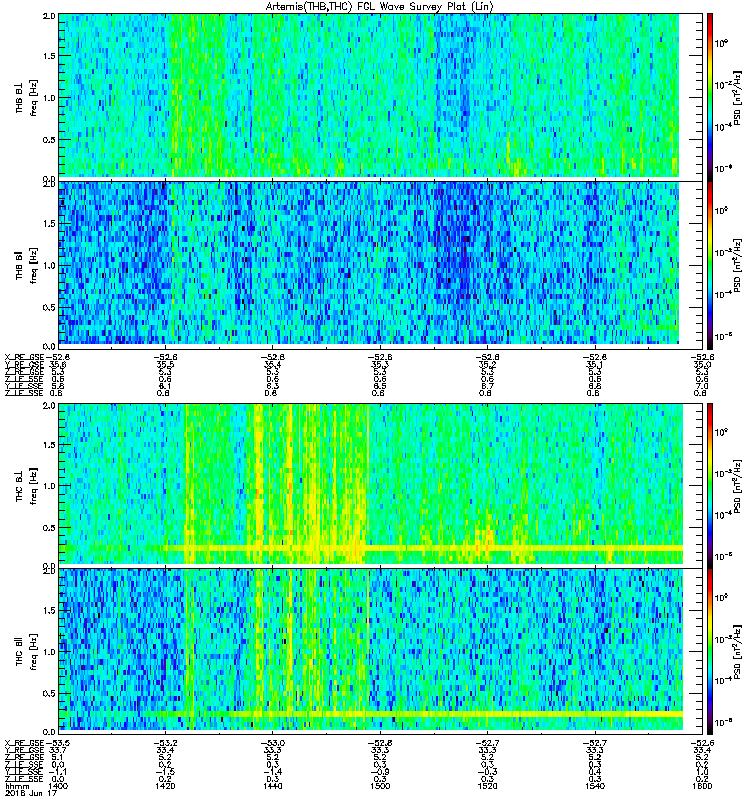Click the THC B-parallel axis label of the bottom panel
This screenshot has width=750, height=800.
[19, 651]
